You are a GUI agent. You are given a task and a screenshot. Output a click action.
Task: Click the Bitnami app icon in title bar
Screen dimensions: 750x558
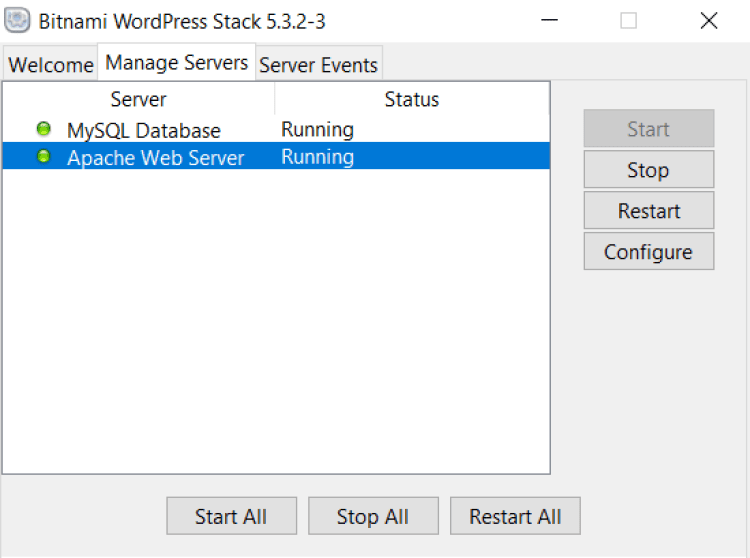16,20
